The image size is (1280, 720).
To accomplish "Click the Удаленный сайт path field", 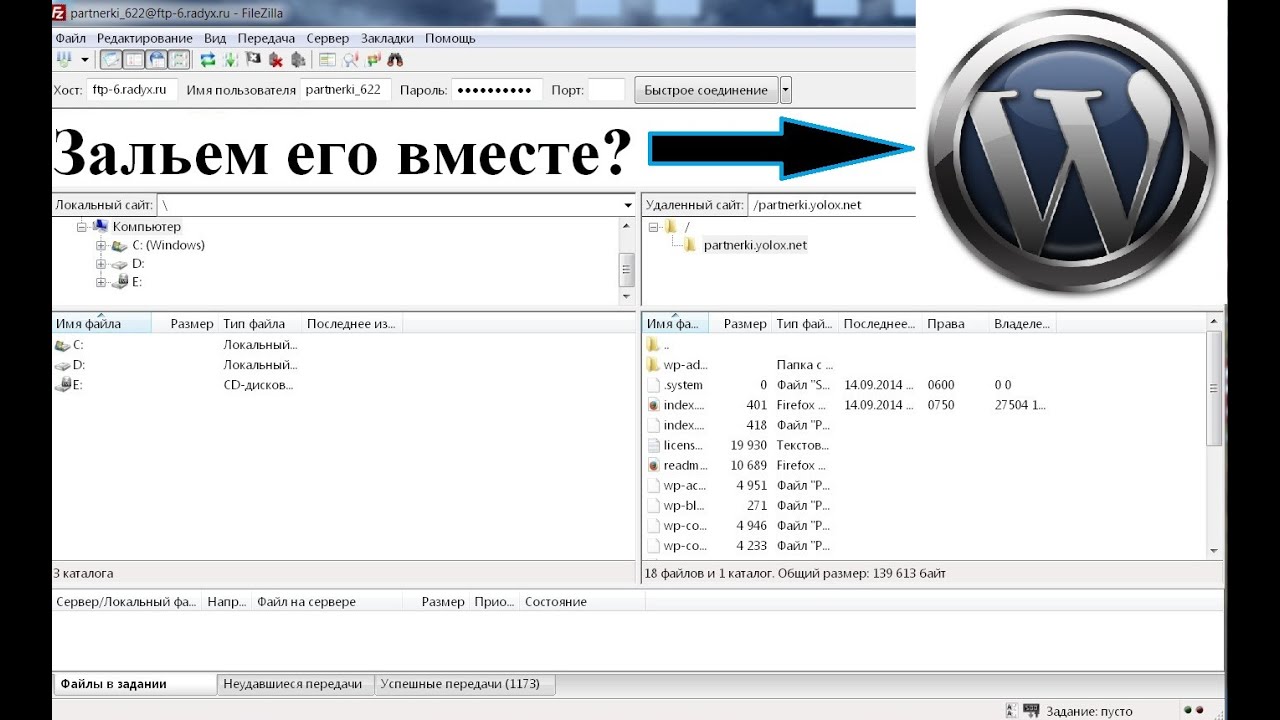I will [832, 205].
